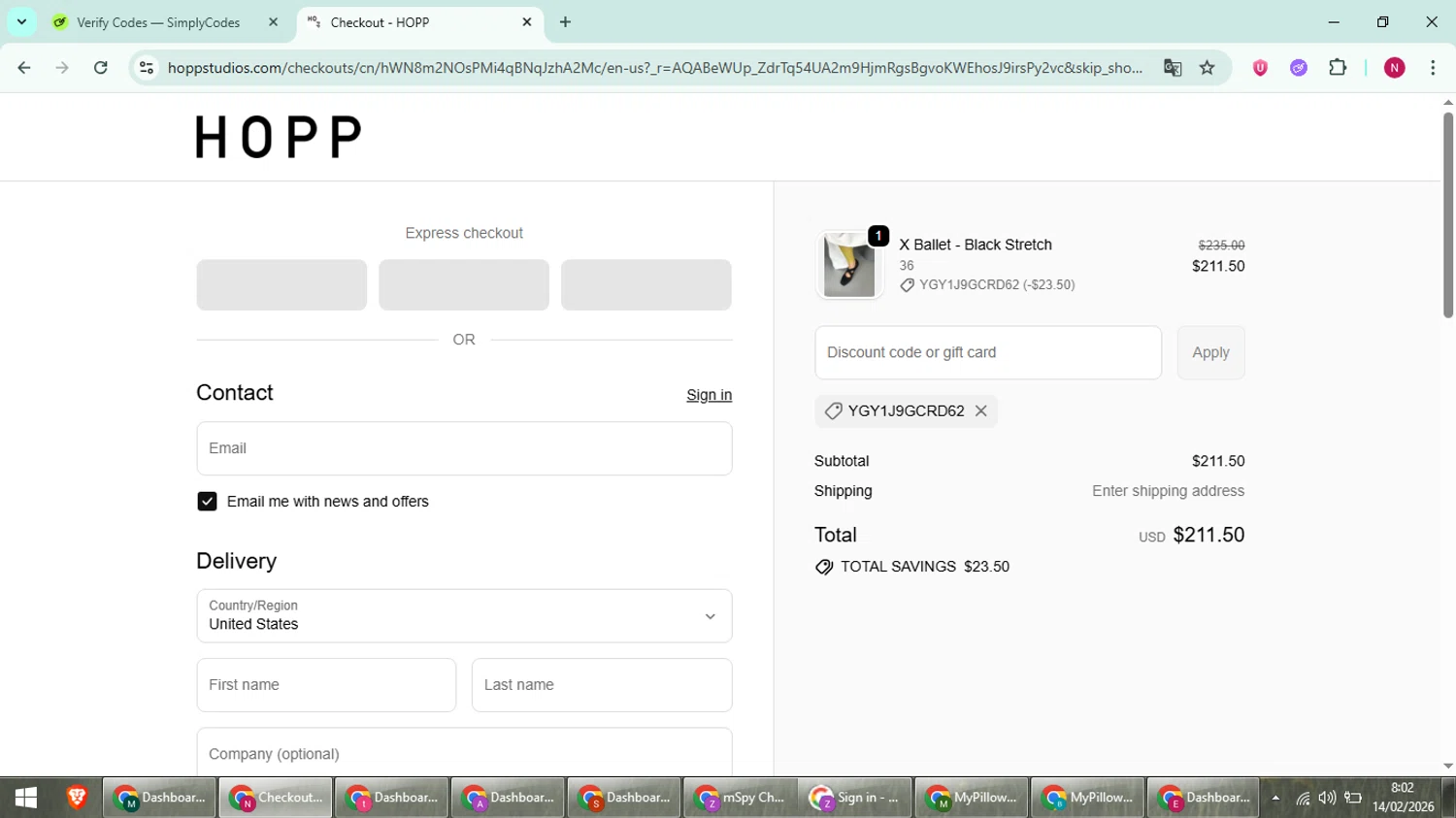This screenshot has height=818, width=1456.
Task: Open the translate page icon
Action: click(1173, 68)
